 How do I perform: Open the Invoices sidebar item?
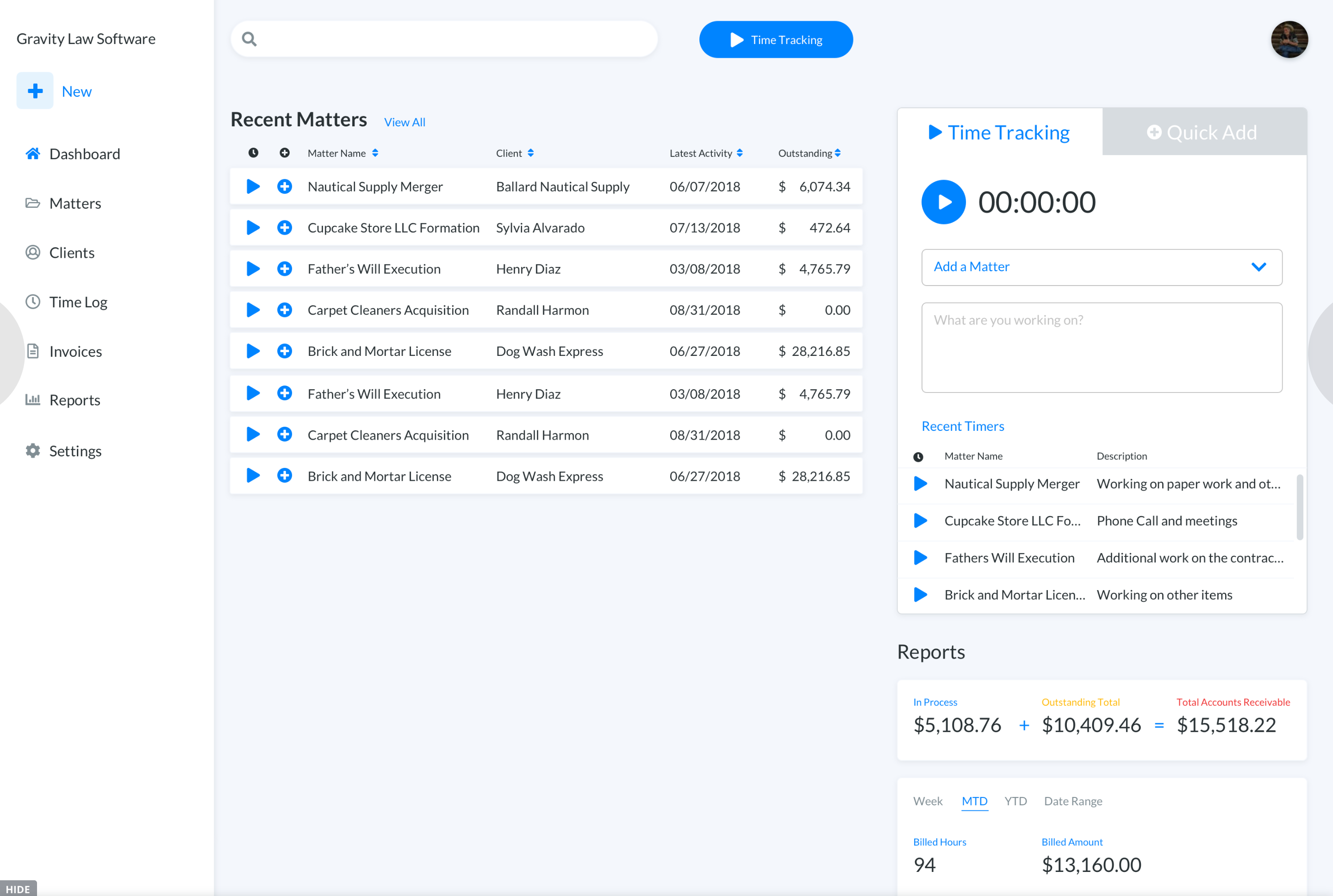pyautogui.click(x=75, y=351)
